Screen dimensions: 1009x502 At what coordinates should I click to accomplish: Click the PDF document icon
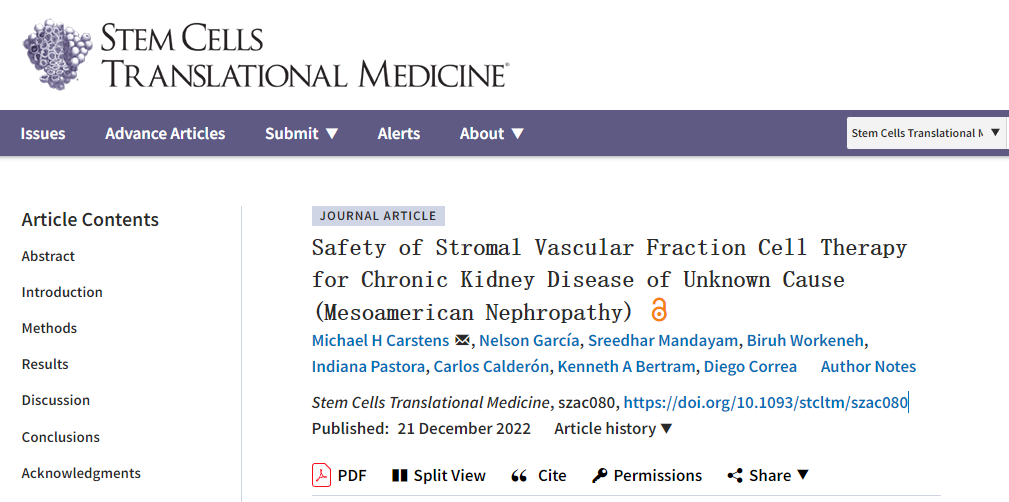click(x=321, y=475)
